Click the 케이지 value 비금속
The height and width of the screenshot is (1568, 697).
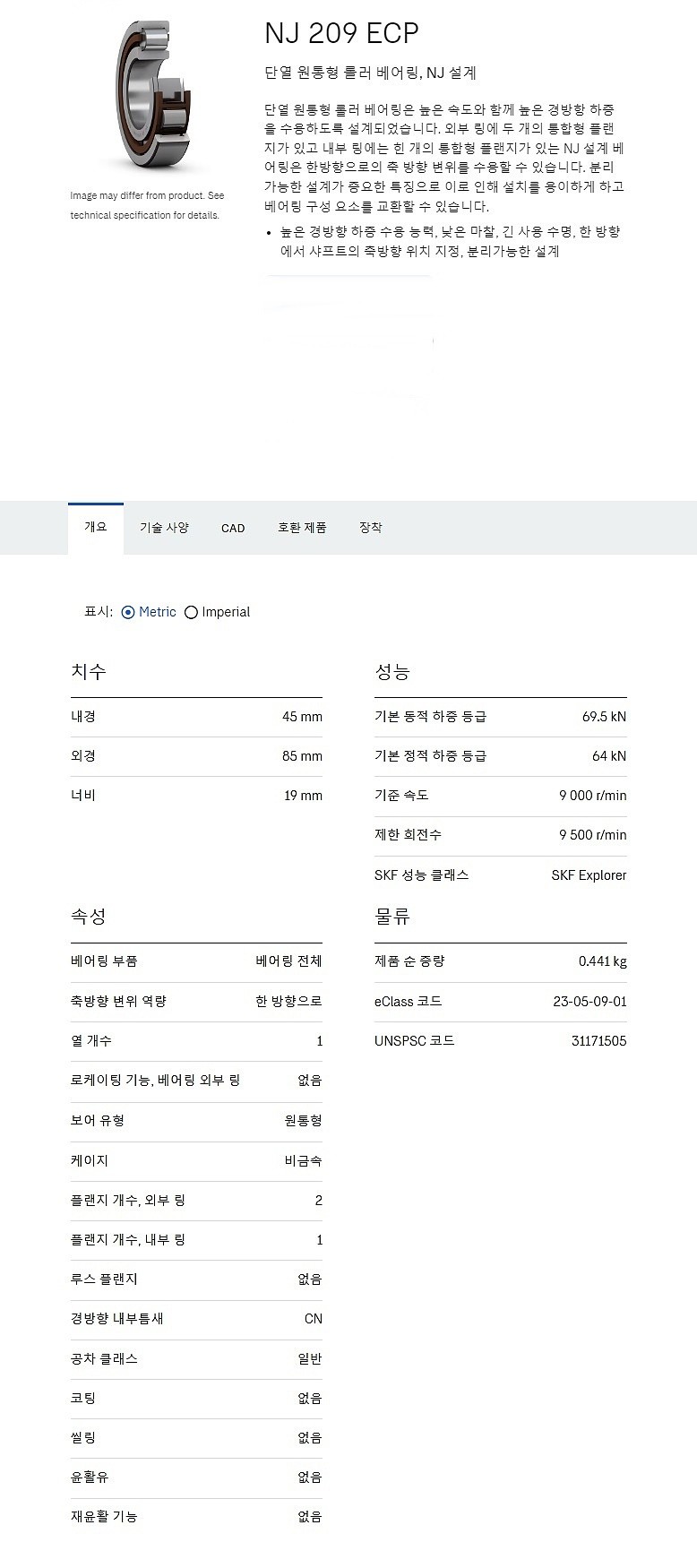tap(303, 1160)
